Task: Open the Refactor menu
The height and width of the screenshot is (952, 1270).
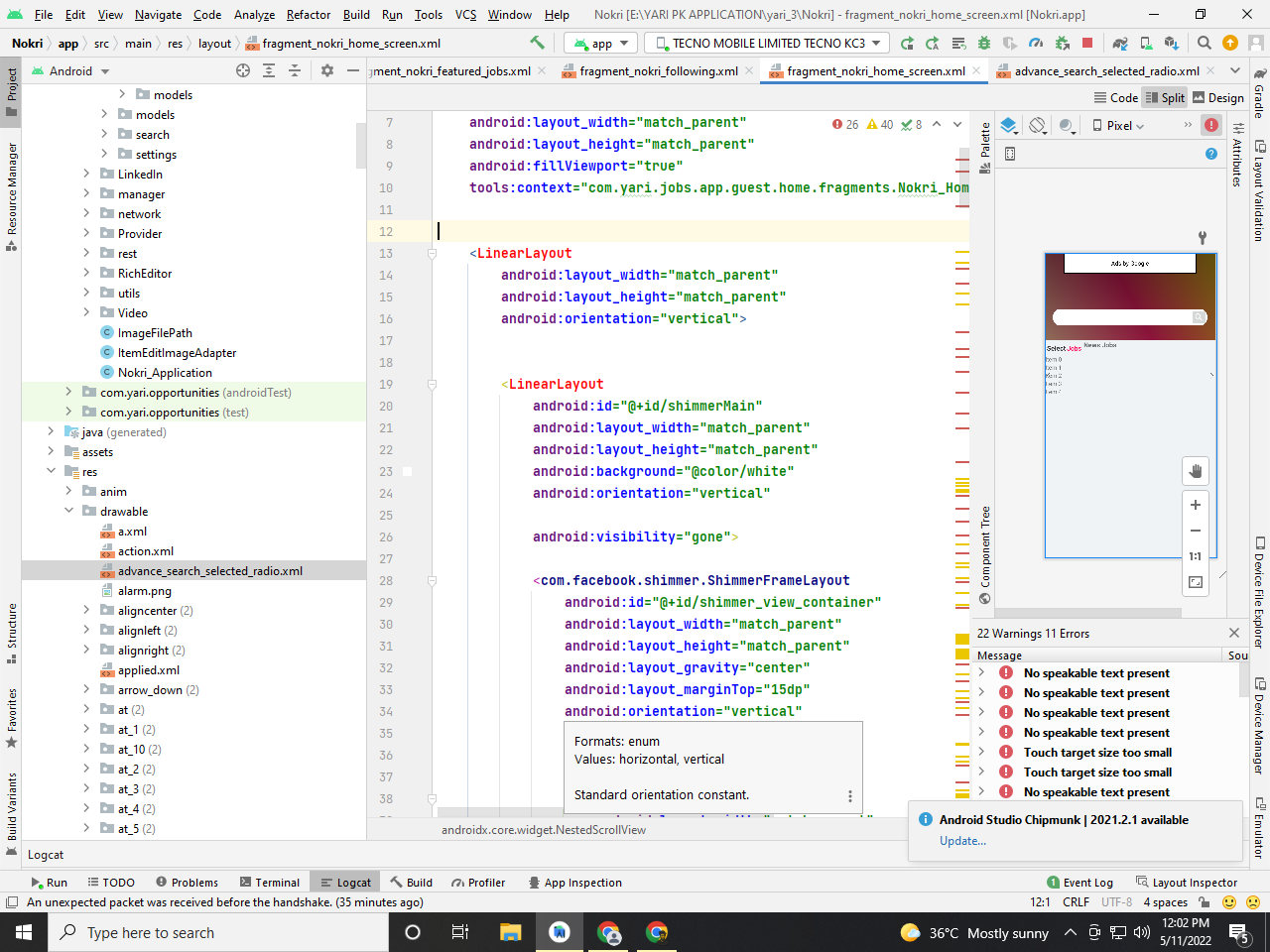Action: coord(309,14)
